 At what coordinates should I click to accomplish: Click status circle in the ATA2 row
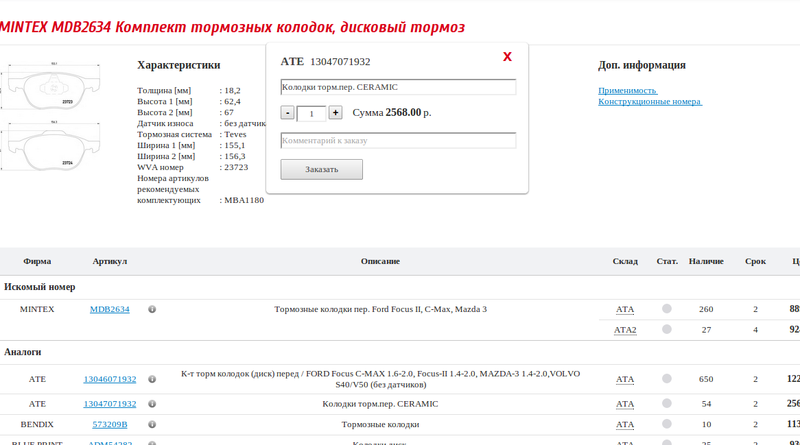click(x=667, y=329)
